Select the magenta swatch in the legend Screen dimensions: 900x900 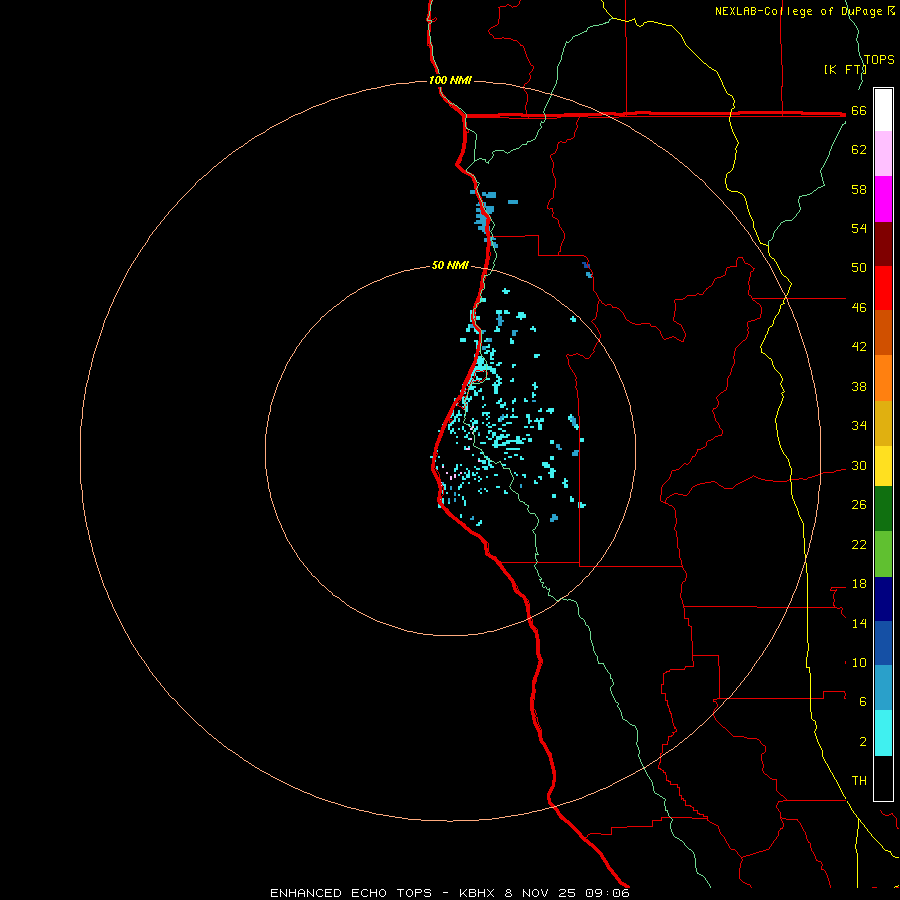[x=883, y=199]
